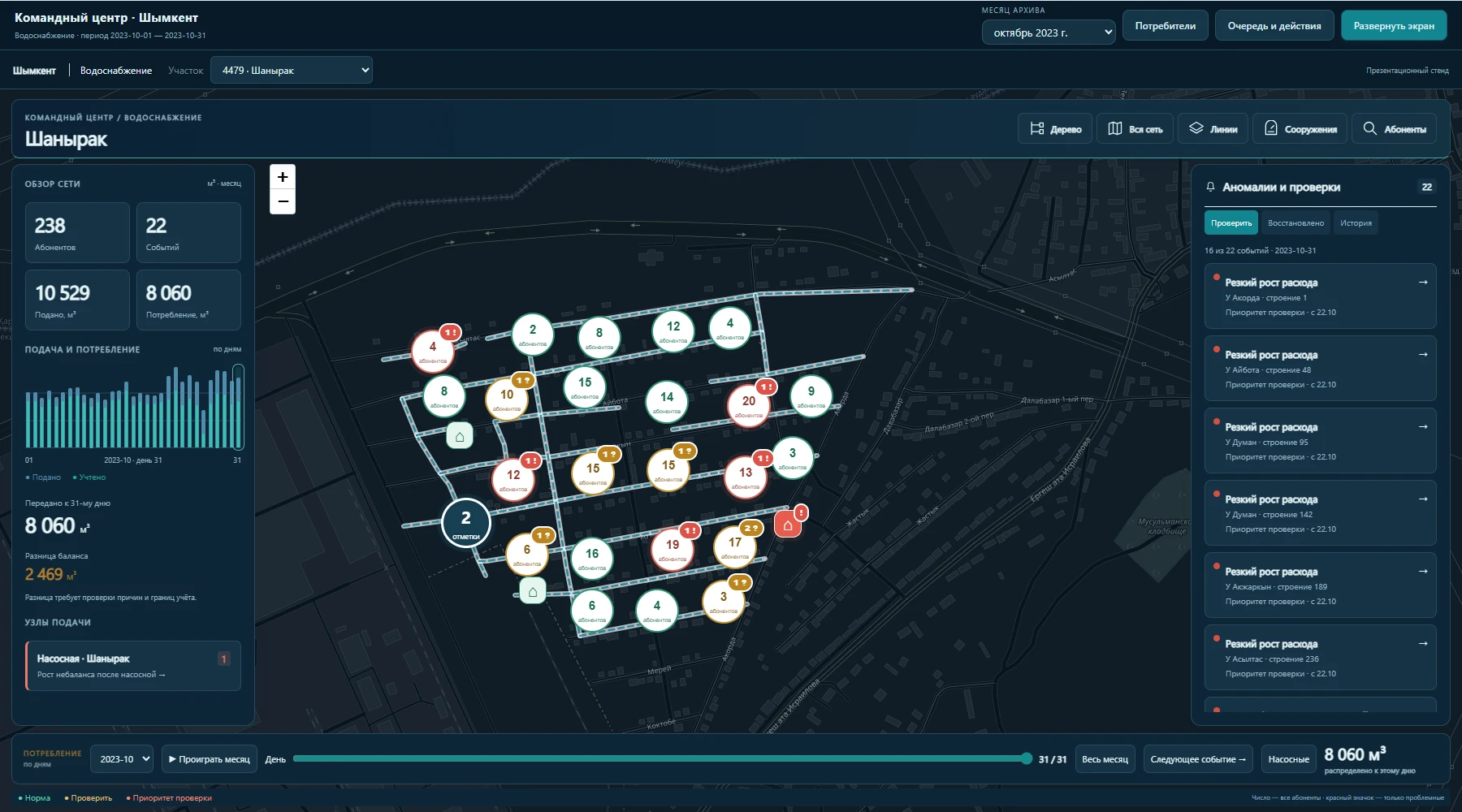This screenshot has height=812, width=1462.
Task: Play the month with Проиграть месяц
Action: pyautogui.click(x=210, y=759)
